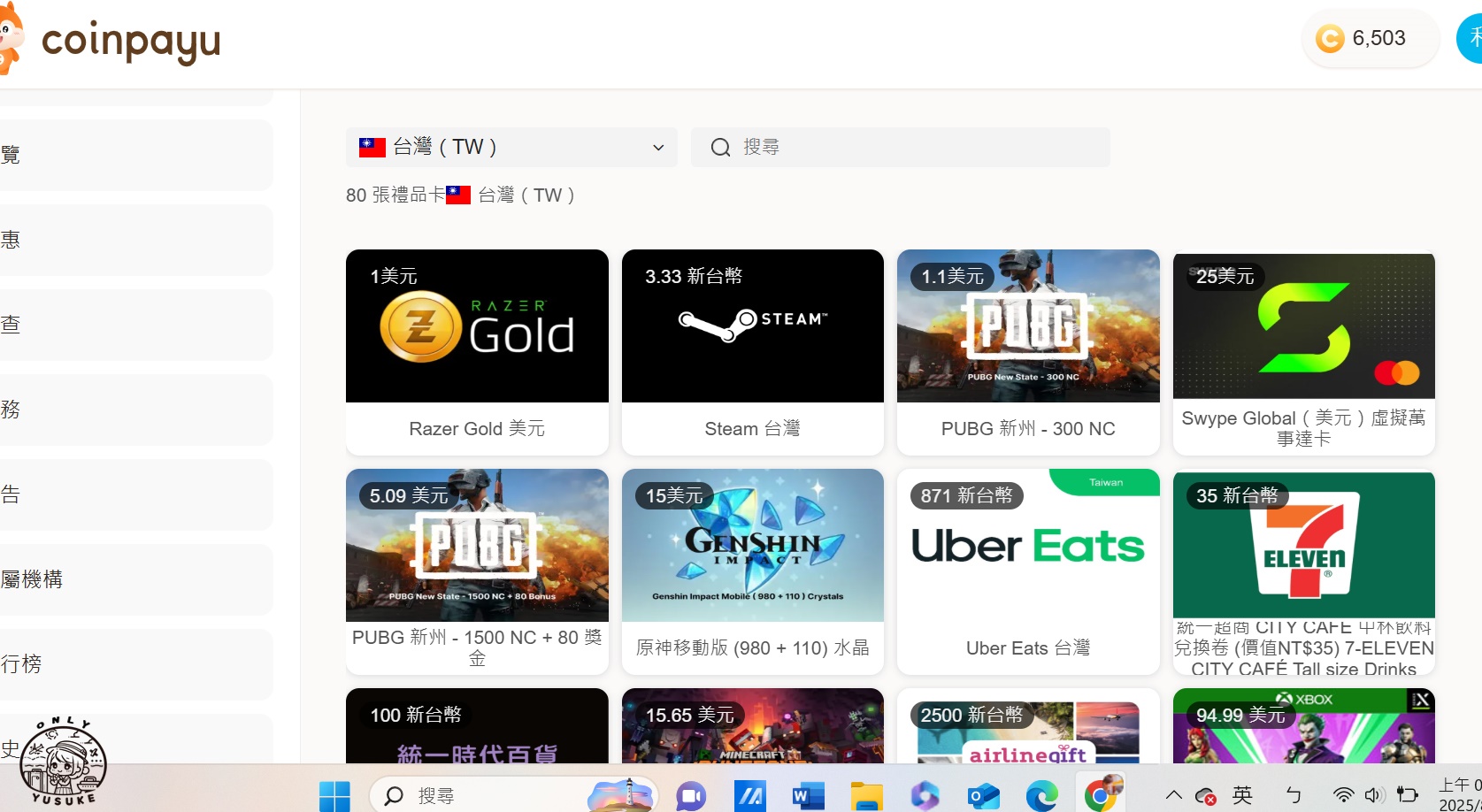Open File Explorer from the taskbar

[866, 796]
